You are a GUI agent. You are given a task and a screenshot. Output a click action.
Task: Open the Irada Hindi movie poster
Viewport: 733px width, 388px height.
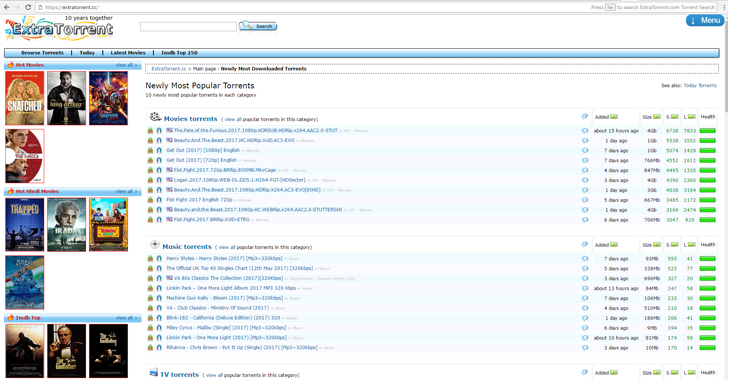(66, 224)
